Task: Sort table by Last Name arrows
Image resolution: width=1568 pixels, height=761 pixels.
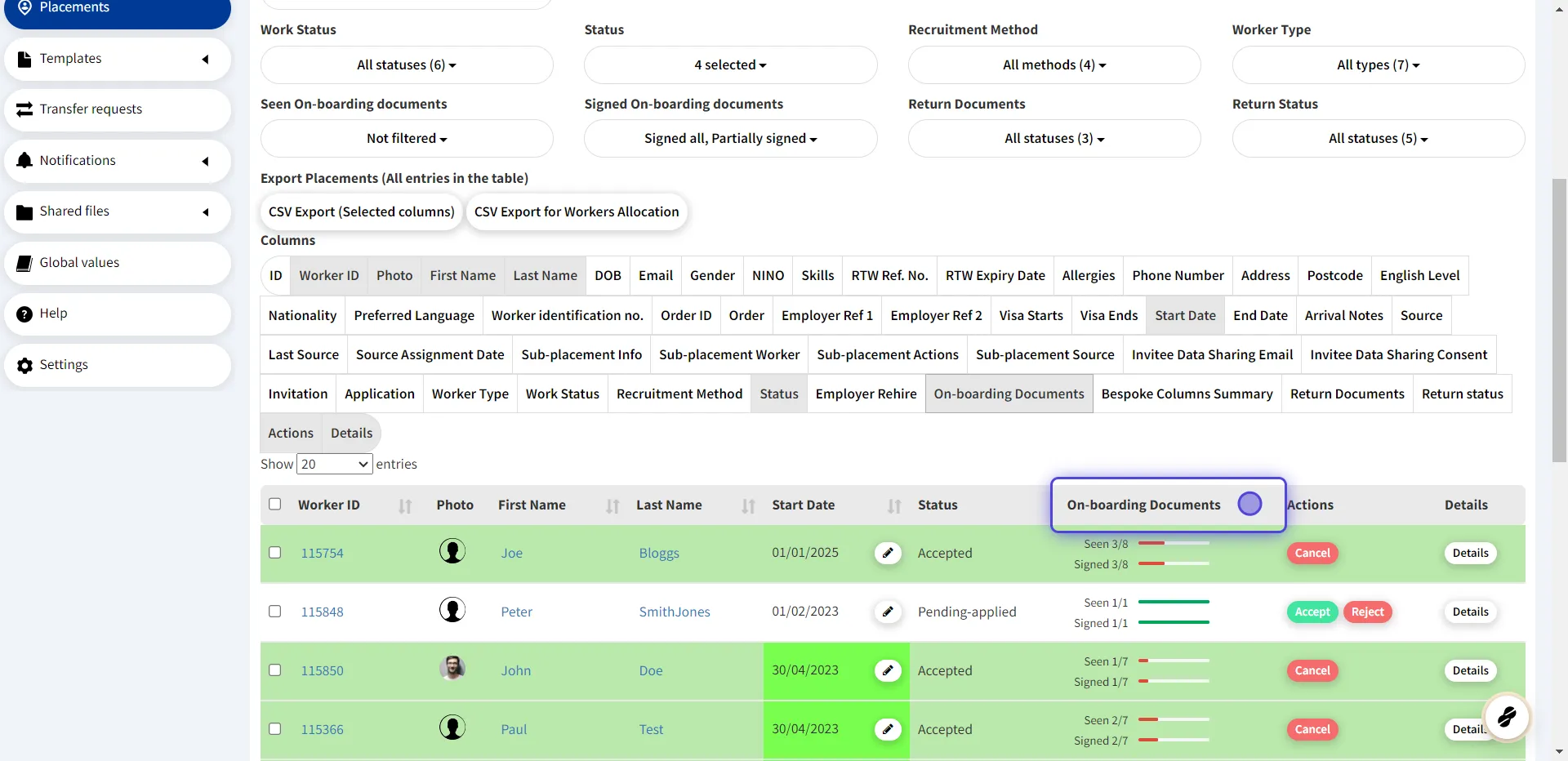Action: [x=748, y=506]
